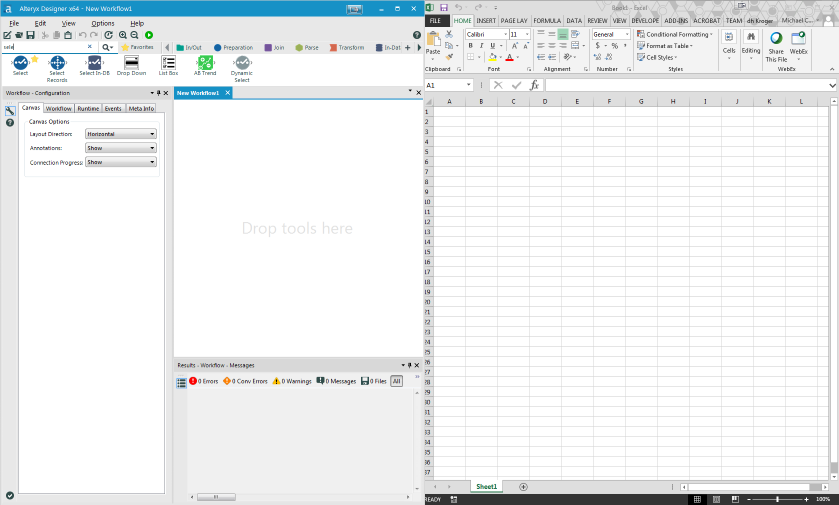
Task: Open Annotations dropdown
Action: click(x=121, y=148)
